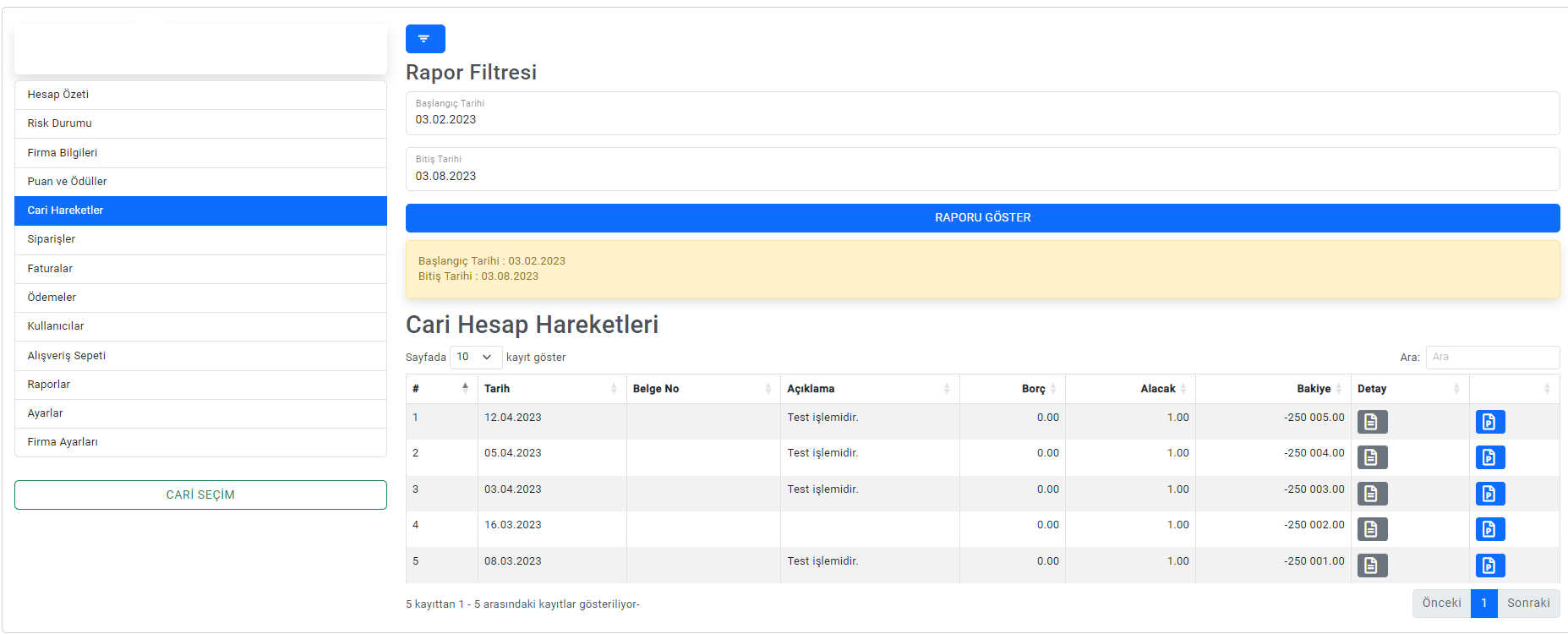Open detail document icon for 05.04.2023 row

(x=1372, y=457)
